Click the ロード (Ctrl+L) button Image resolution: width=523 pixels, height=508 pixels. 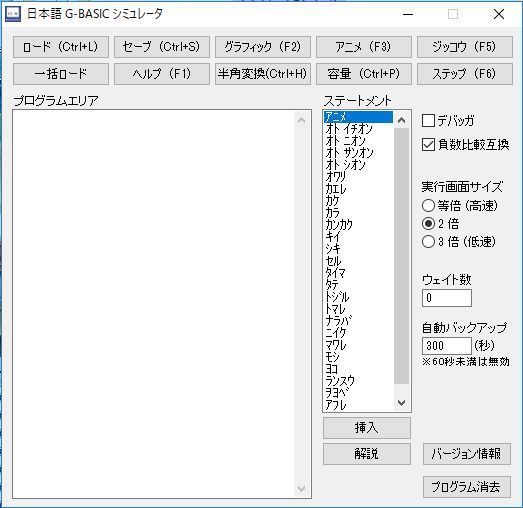click(x=61, y=47)
